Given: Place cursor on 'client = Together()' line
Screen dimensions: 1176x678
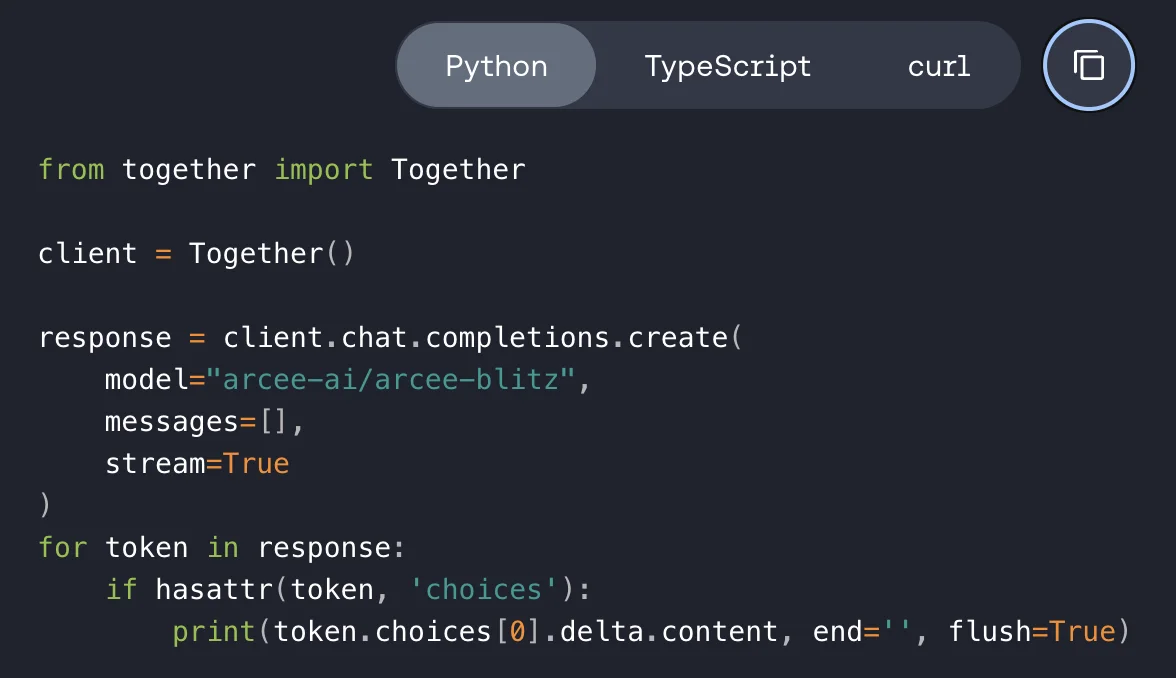Looking at the screenshot, I should (x=196, y=254).
